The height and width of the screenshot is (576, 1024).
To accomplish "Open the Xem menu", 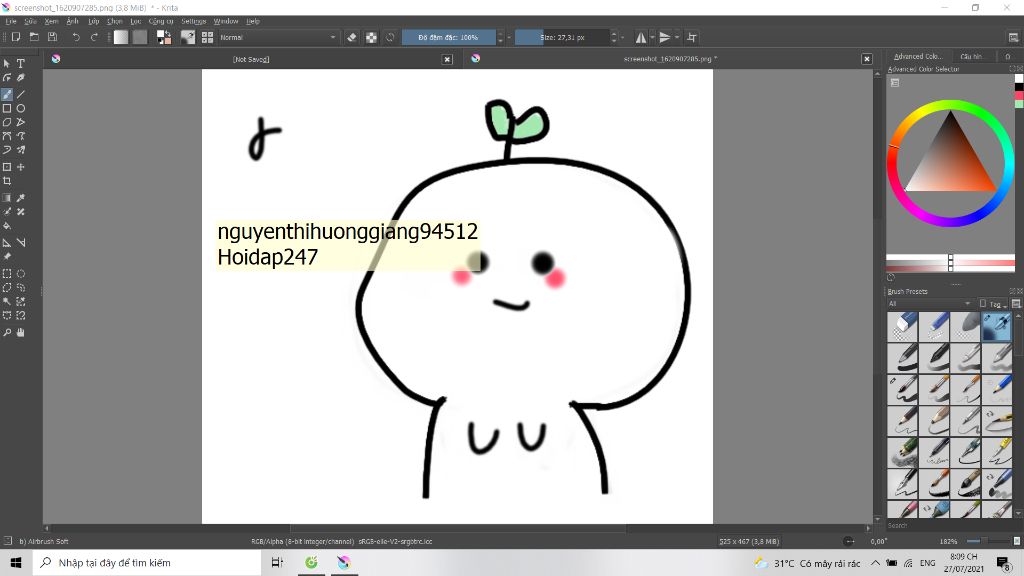I will tap(52, 21).
